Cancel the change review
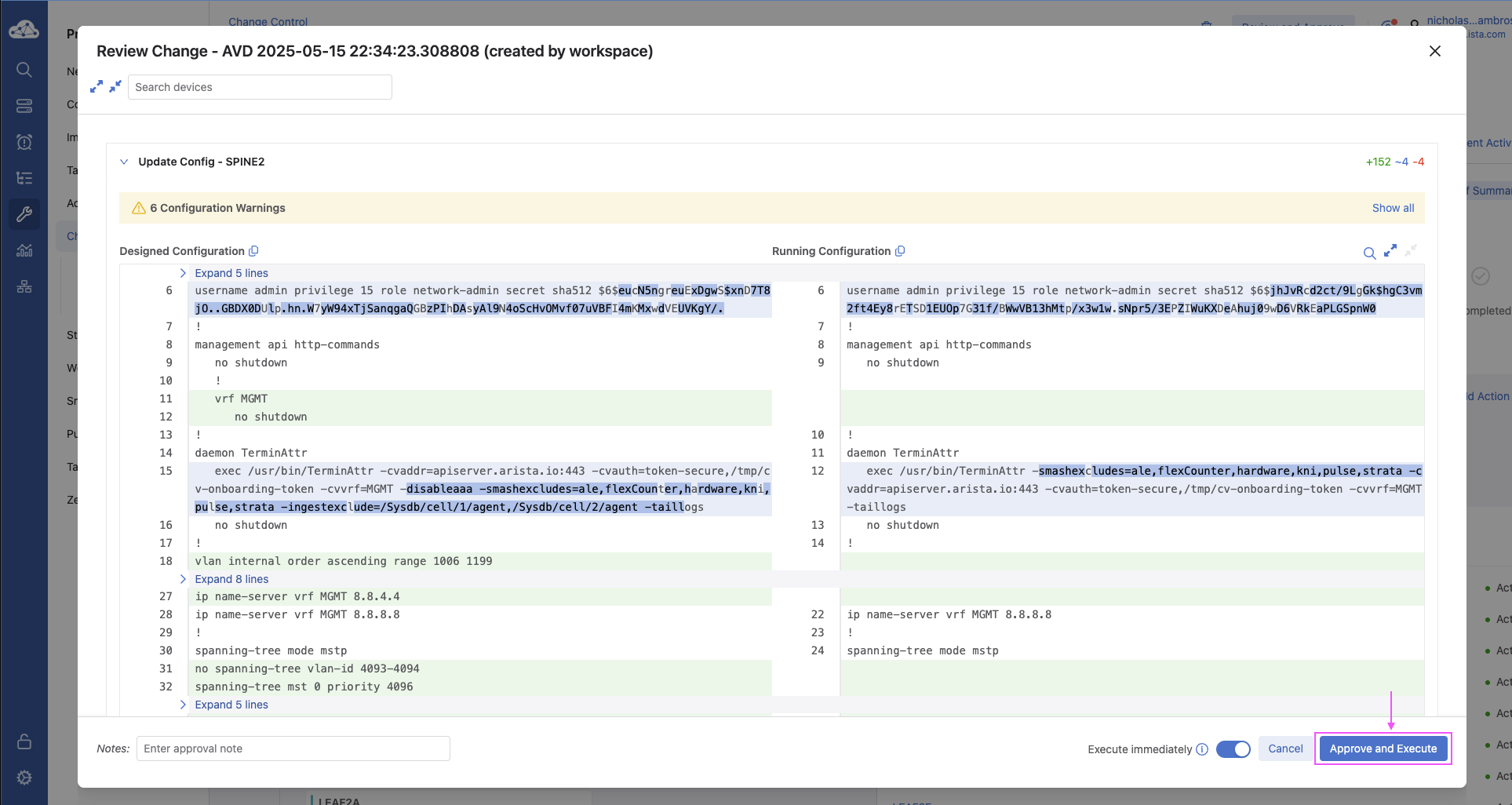The height and width of the screenshot is (805, 1512). [1285, 749]
